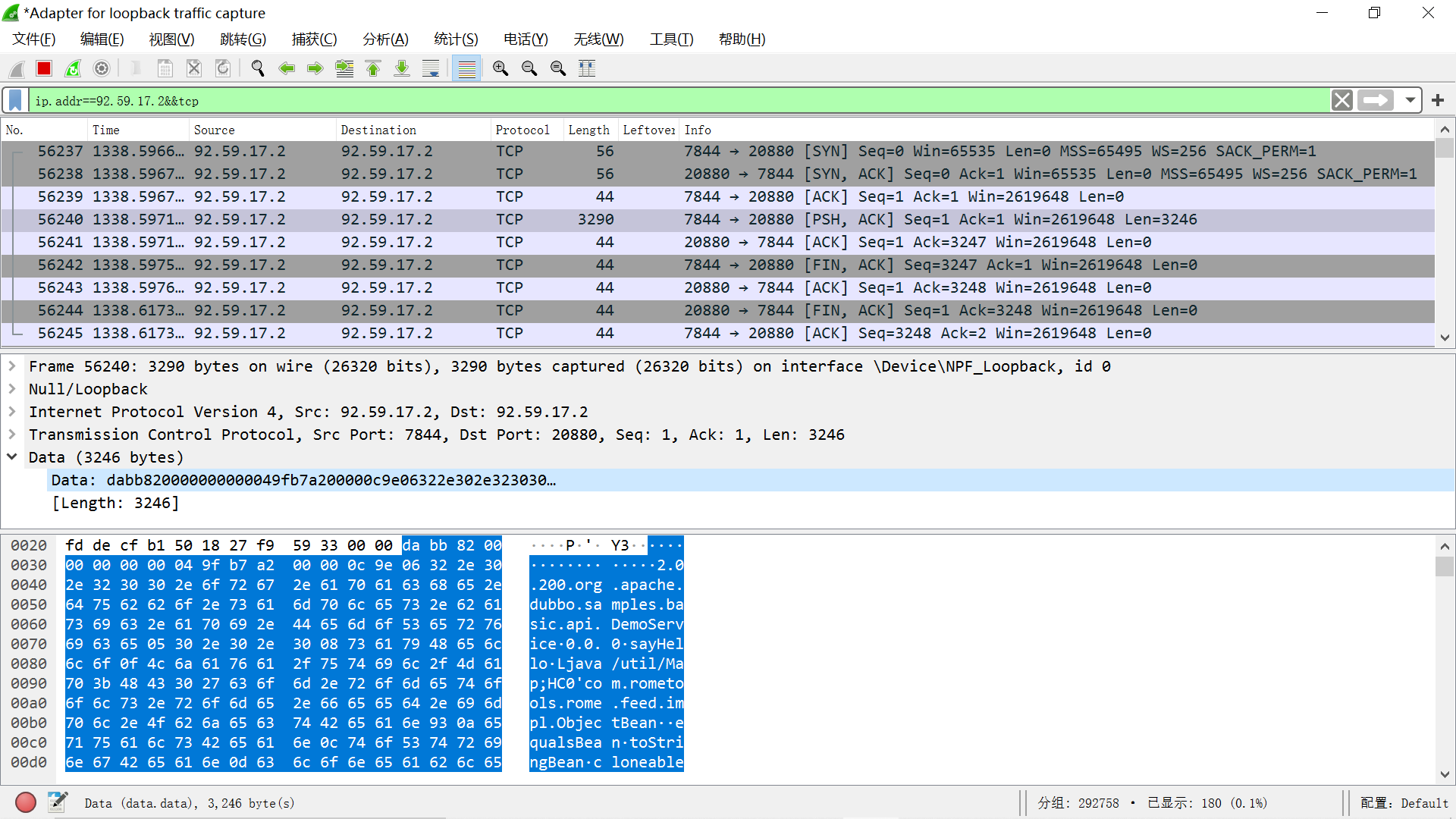Screen dimensions: 1456x819
Task: Select packet 56242 FIN, ACK row
Action: point(717,265)
